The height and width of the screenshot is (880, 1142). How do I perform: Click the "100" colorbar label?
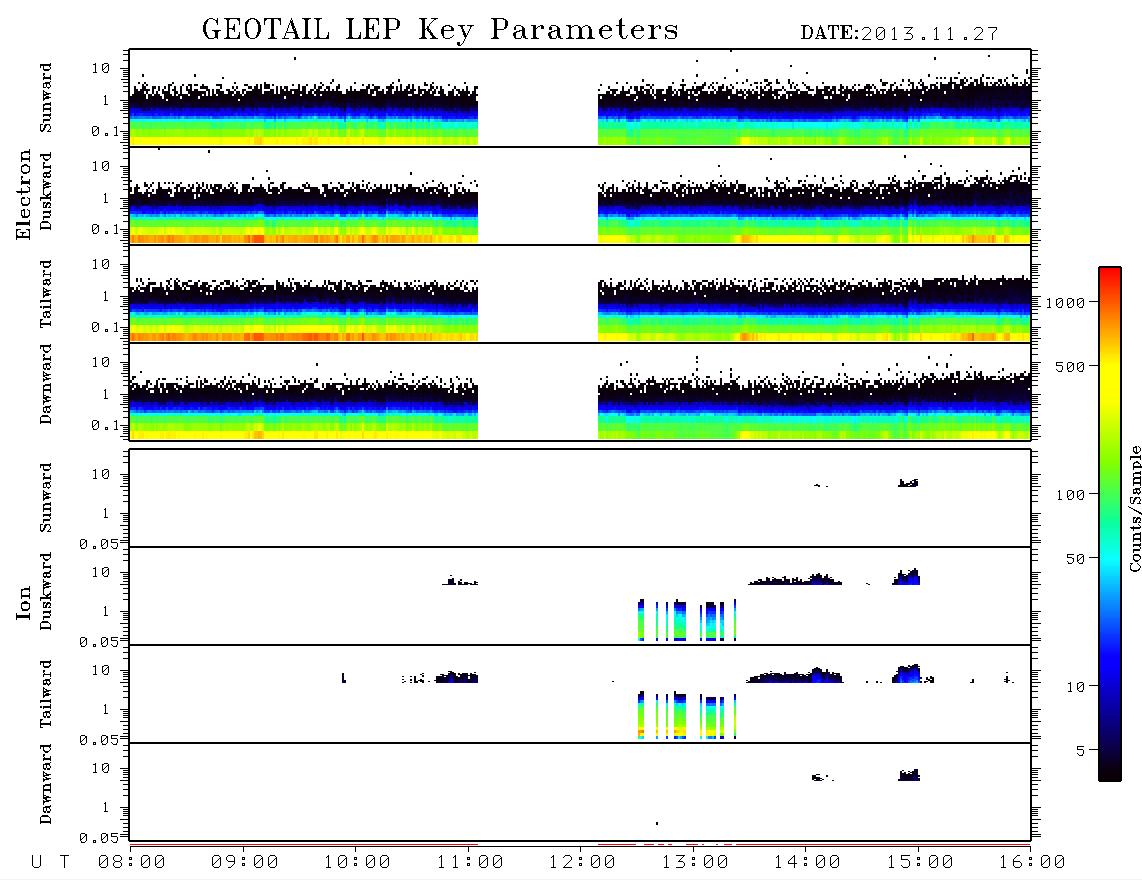point(1070,495)
